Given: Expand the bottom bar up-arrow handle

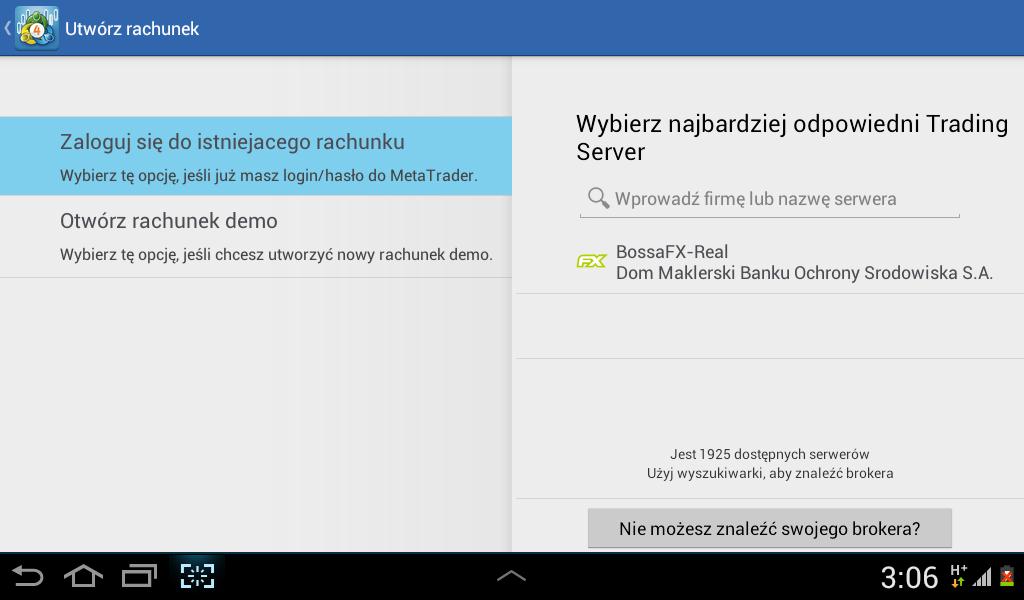Looking at the screenshot, I should click(x=511, y=576).
